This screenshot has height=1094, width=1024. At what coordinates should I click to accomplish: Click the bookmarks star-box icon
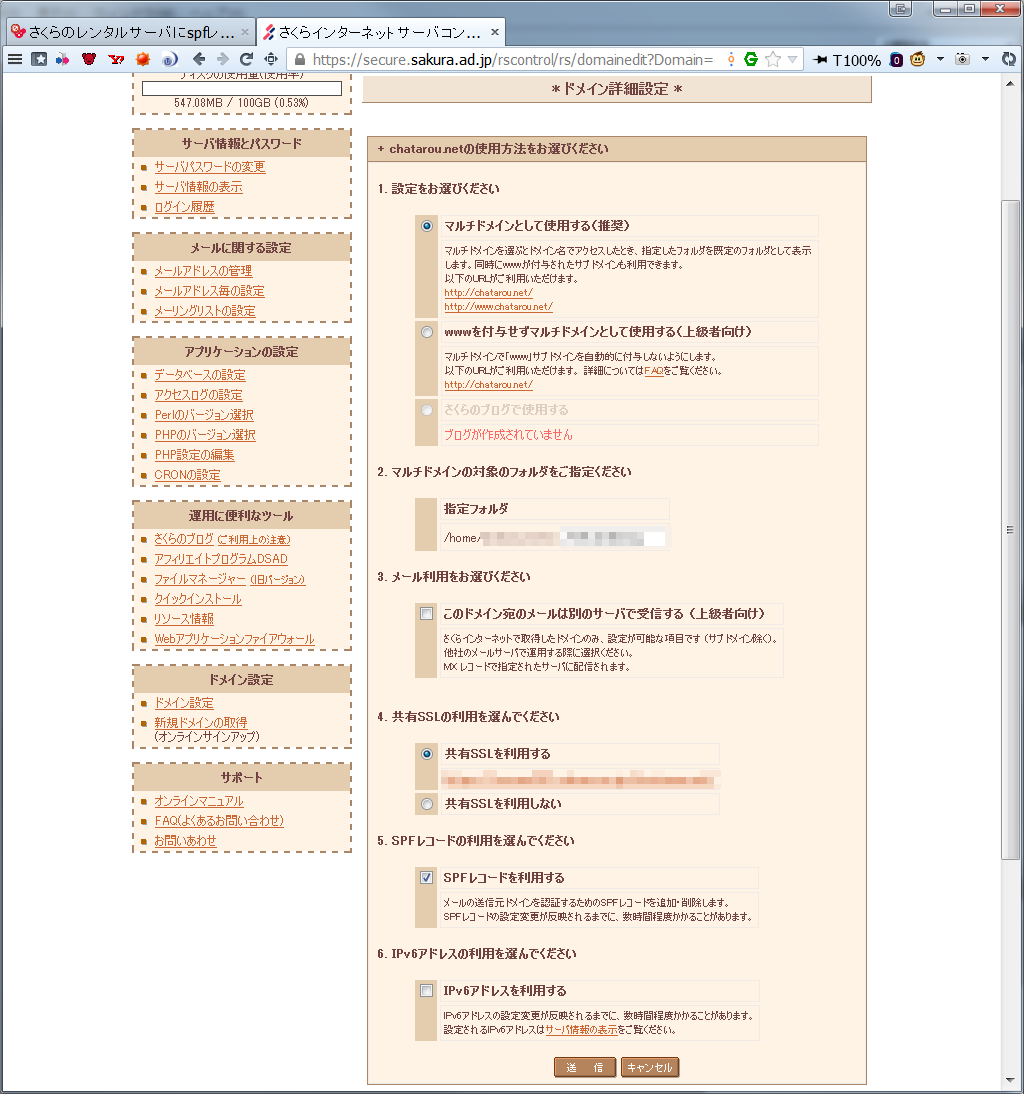(x=40, y=59)
